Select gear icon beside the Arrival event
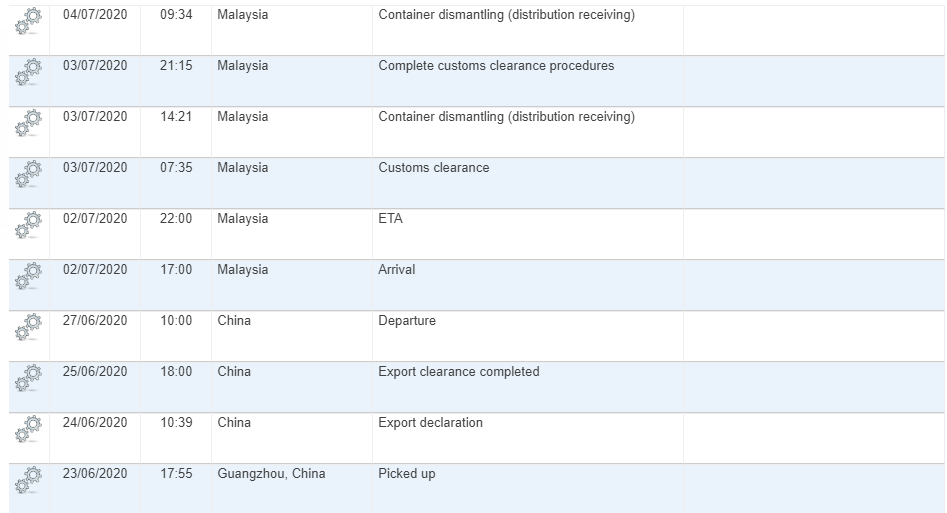Screen dimensions: 947x513 click(x=28, y=276)
